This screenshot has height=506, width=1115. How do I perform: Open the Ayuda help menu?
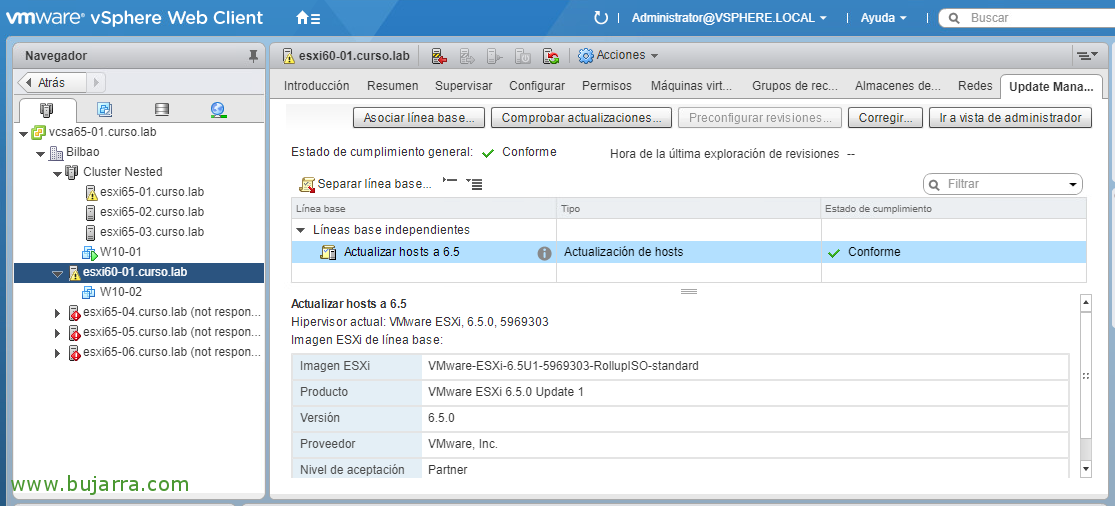(884, 18)
